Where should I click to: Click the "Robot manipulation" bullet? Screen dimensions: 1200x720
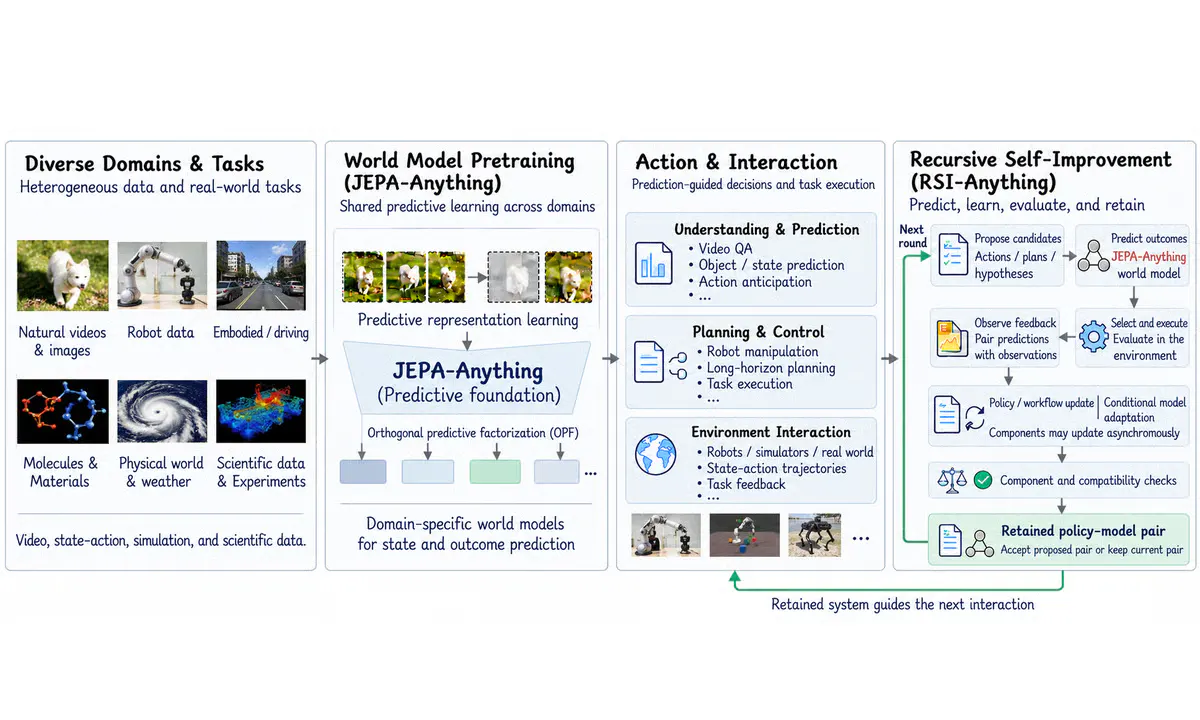(x=762, y=352)
